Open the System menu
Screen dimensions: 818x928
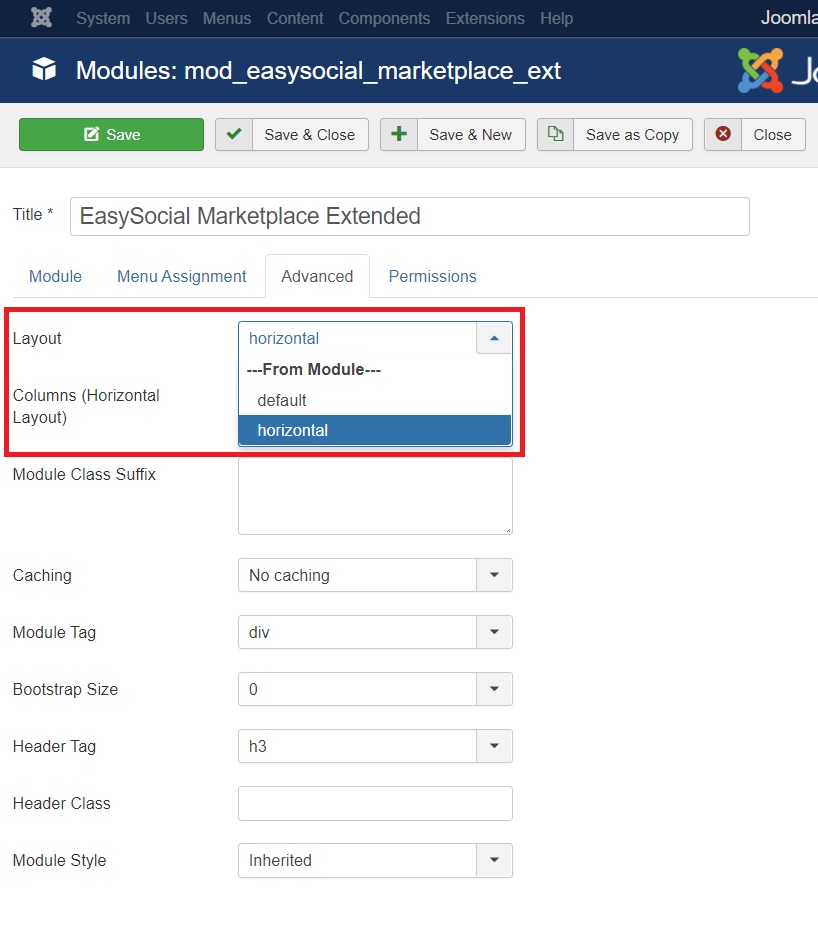pyautogui.click(x=103, y=18)
